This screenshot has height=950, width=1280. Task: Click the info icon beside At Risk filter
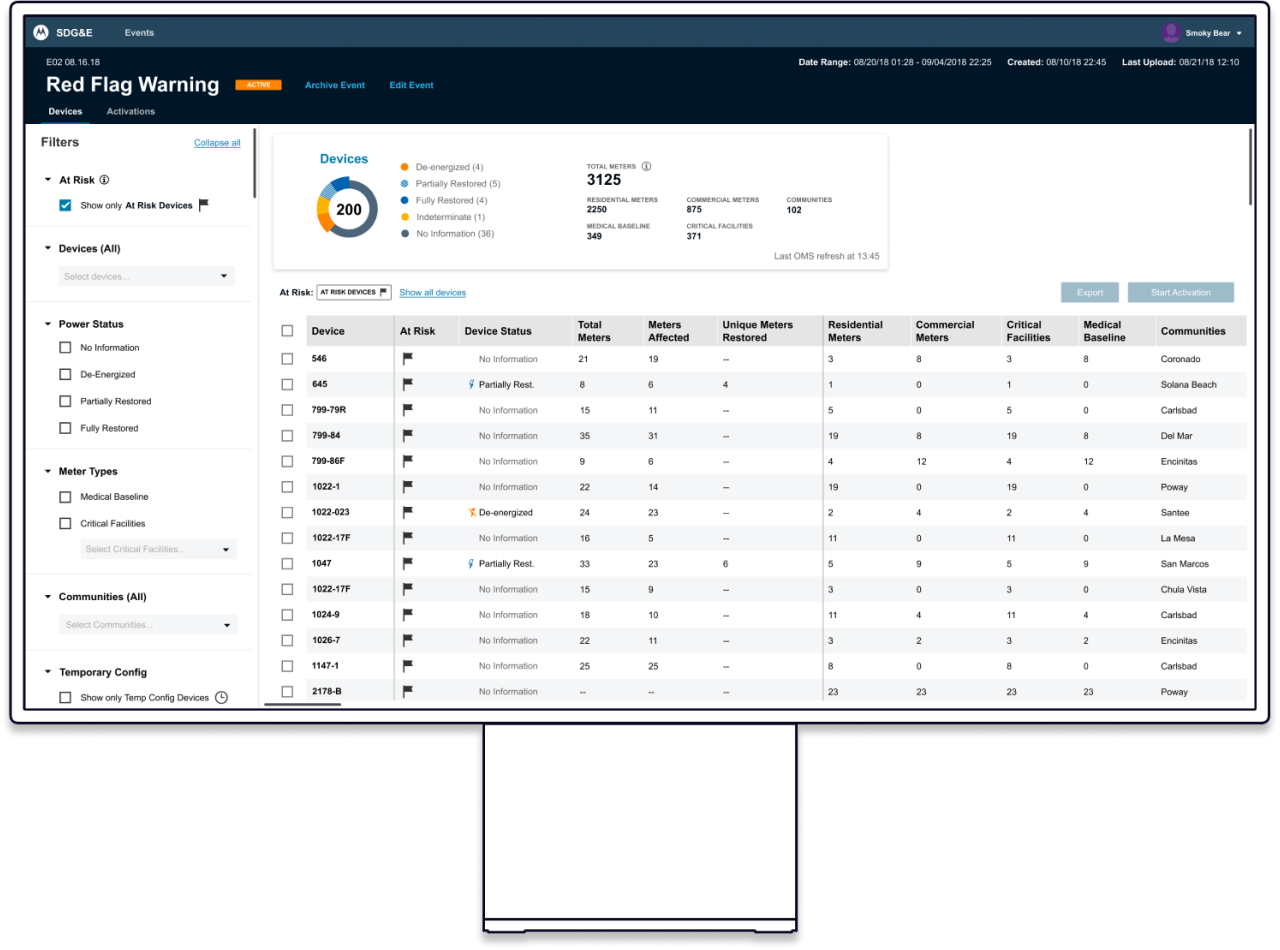pos(104,181)
